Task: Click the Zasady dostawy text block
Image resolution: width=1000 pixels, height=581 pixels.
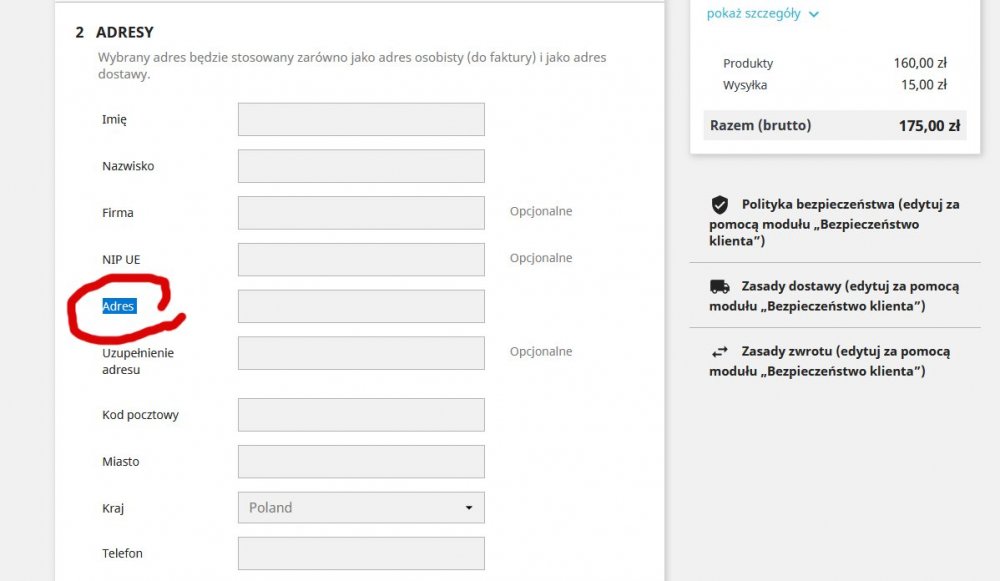Action: 834,295
